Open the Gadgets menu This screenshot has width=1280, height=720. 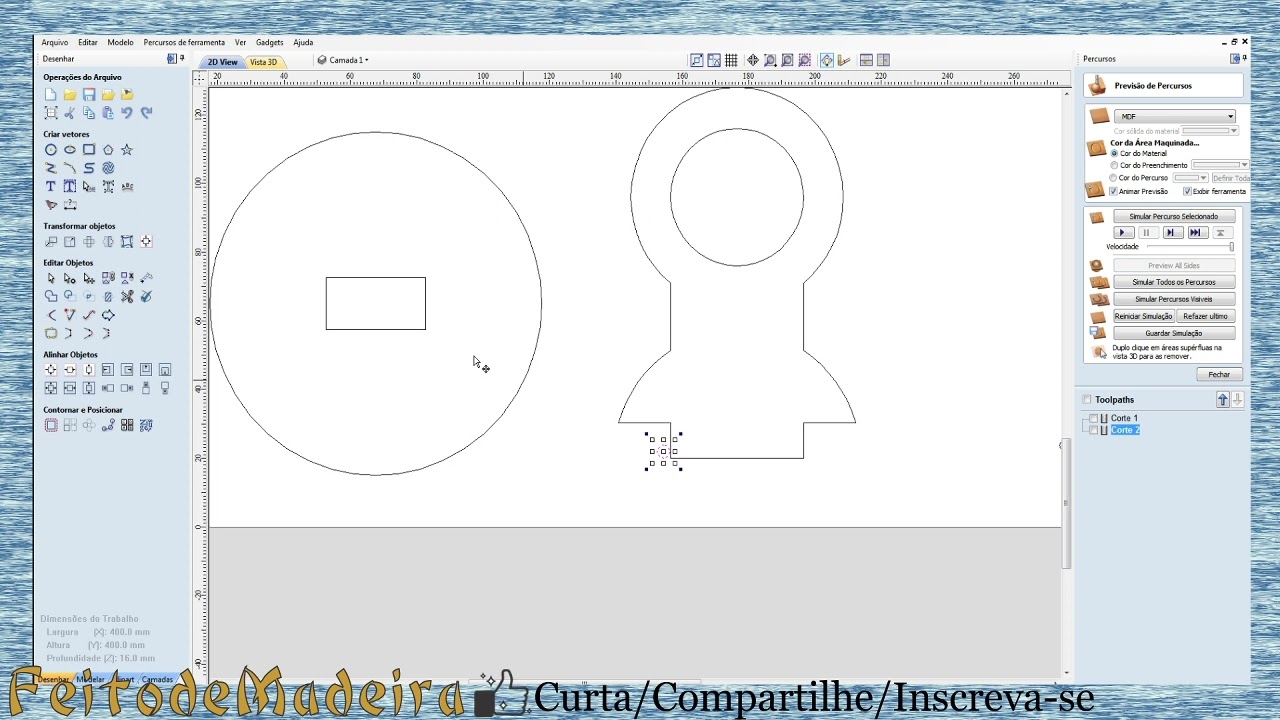click(x=269, y=42)
